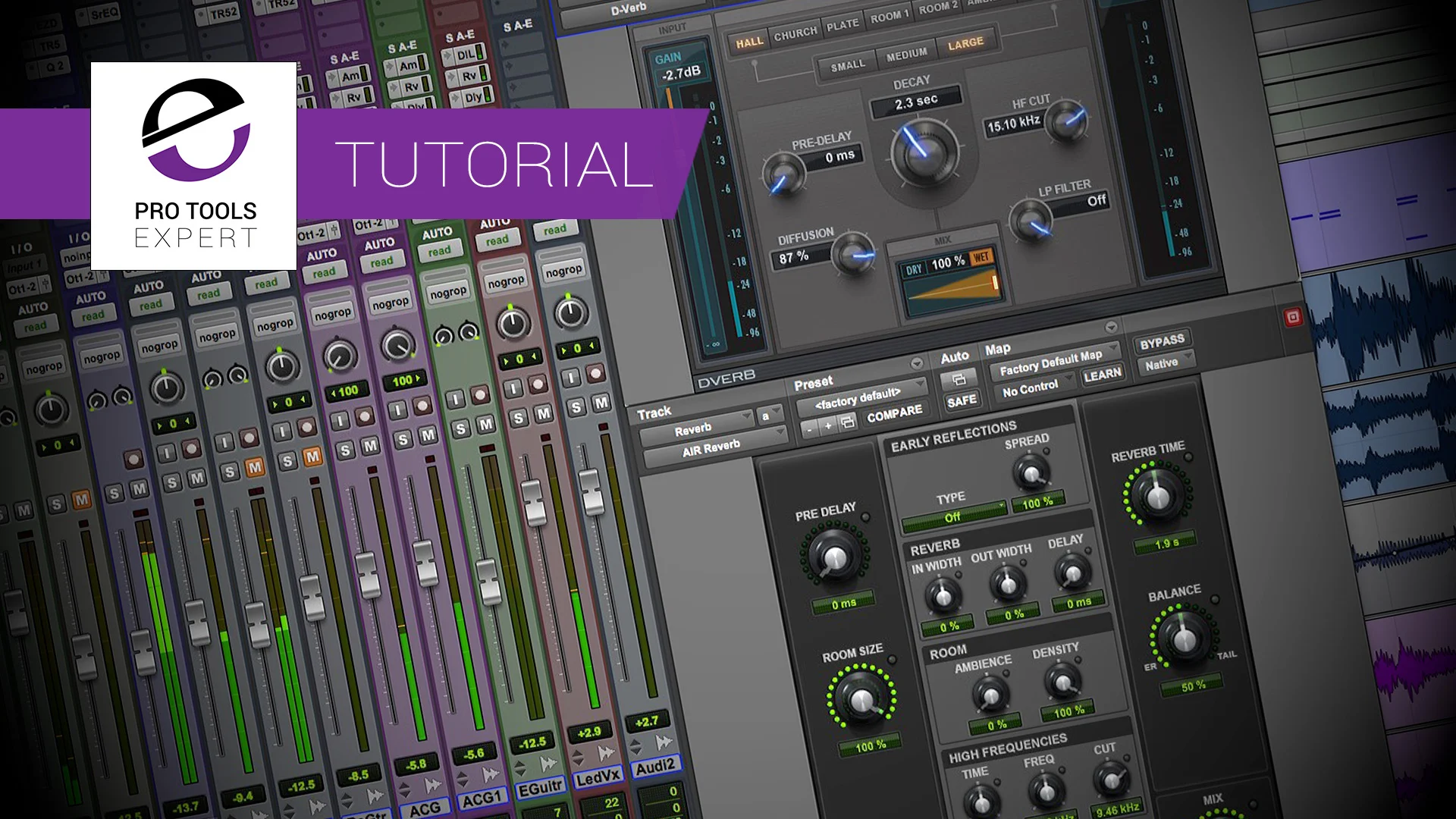1456x819 pixels.
Task: Open the plug-in automation enable icon under Auto
Action: pos(958,378)
